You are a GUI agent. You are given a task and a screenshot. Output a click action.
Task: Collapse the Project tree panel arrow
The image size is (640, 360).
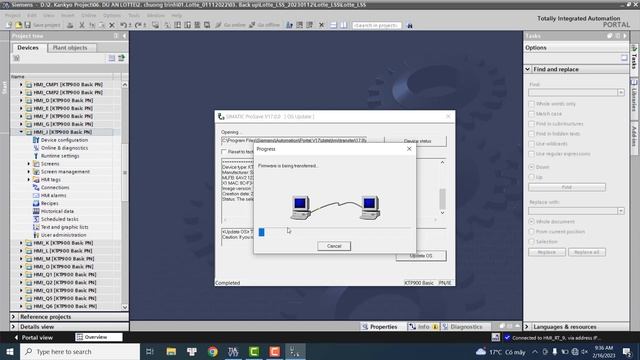(124, 36)
